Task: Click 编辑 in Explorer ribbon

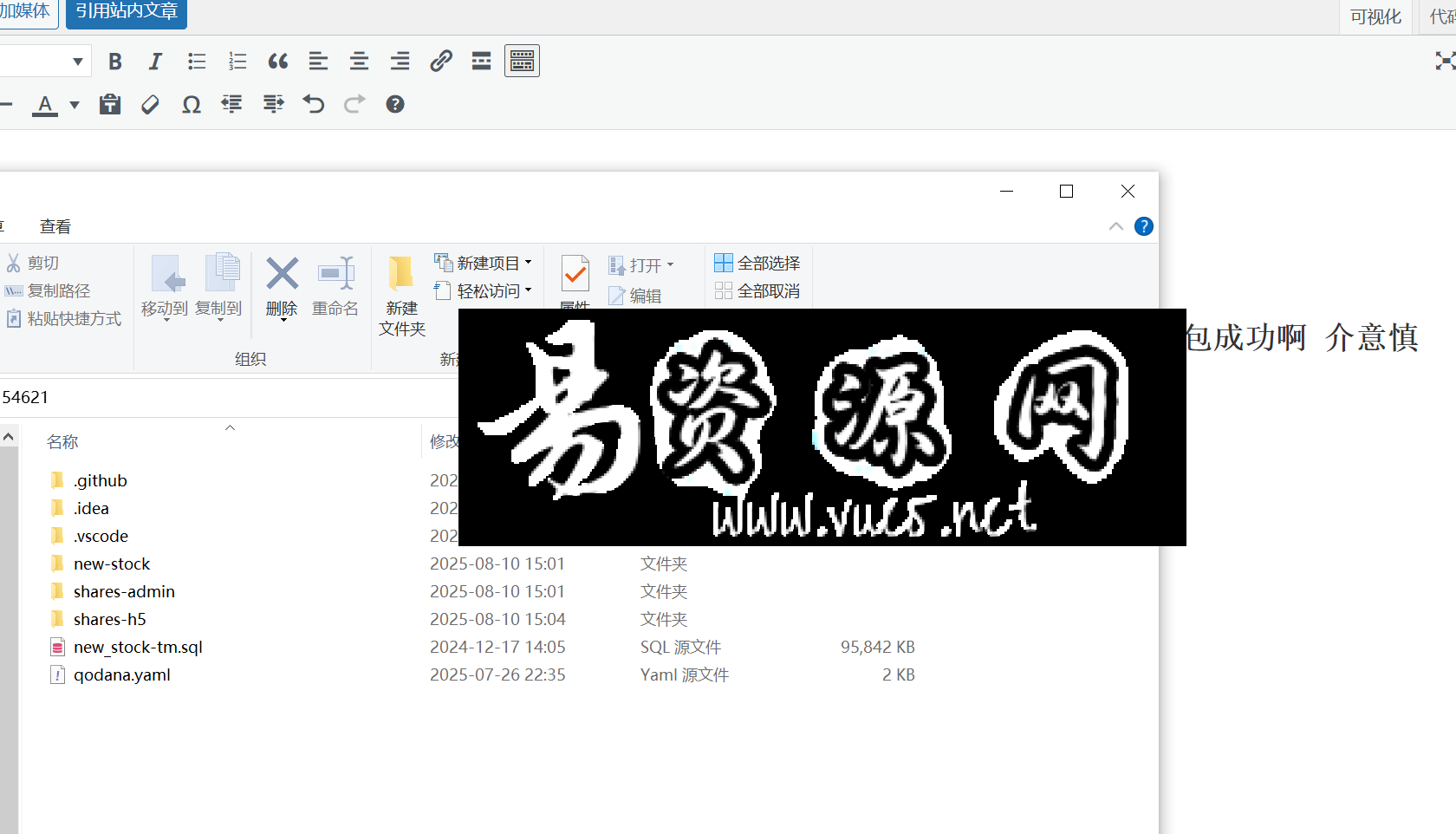Action: point(635,296)
